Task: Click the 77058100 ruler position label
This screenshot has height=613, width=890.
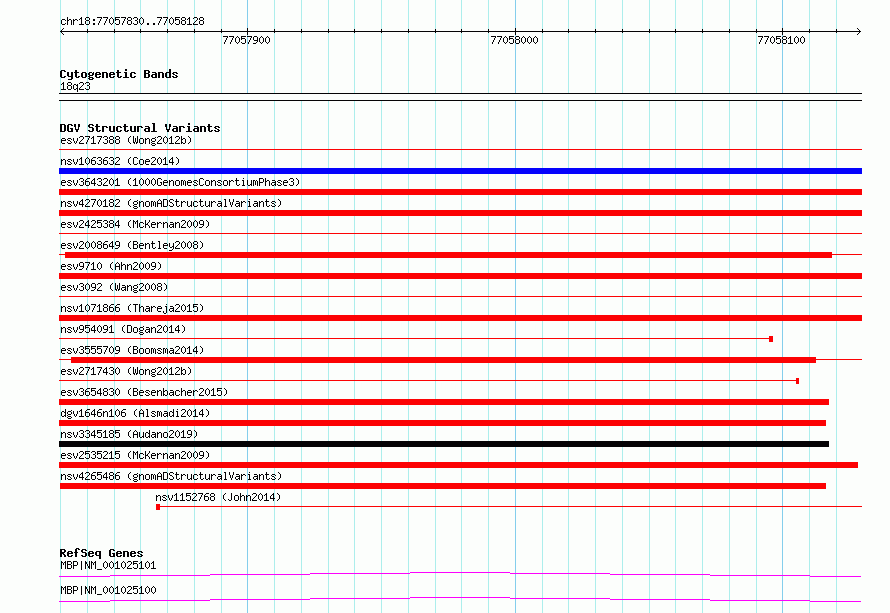Action: click(781, 40)
